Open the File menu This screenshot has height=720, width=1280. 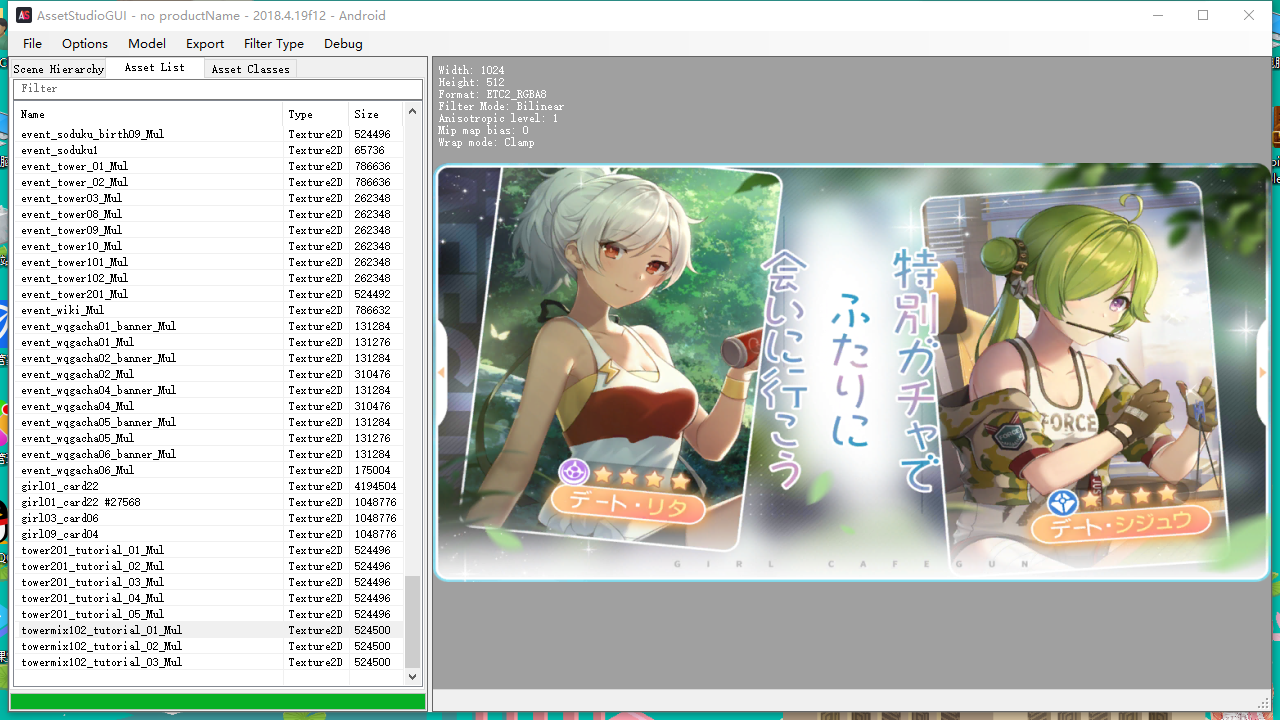tap(33, 44)
